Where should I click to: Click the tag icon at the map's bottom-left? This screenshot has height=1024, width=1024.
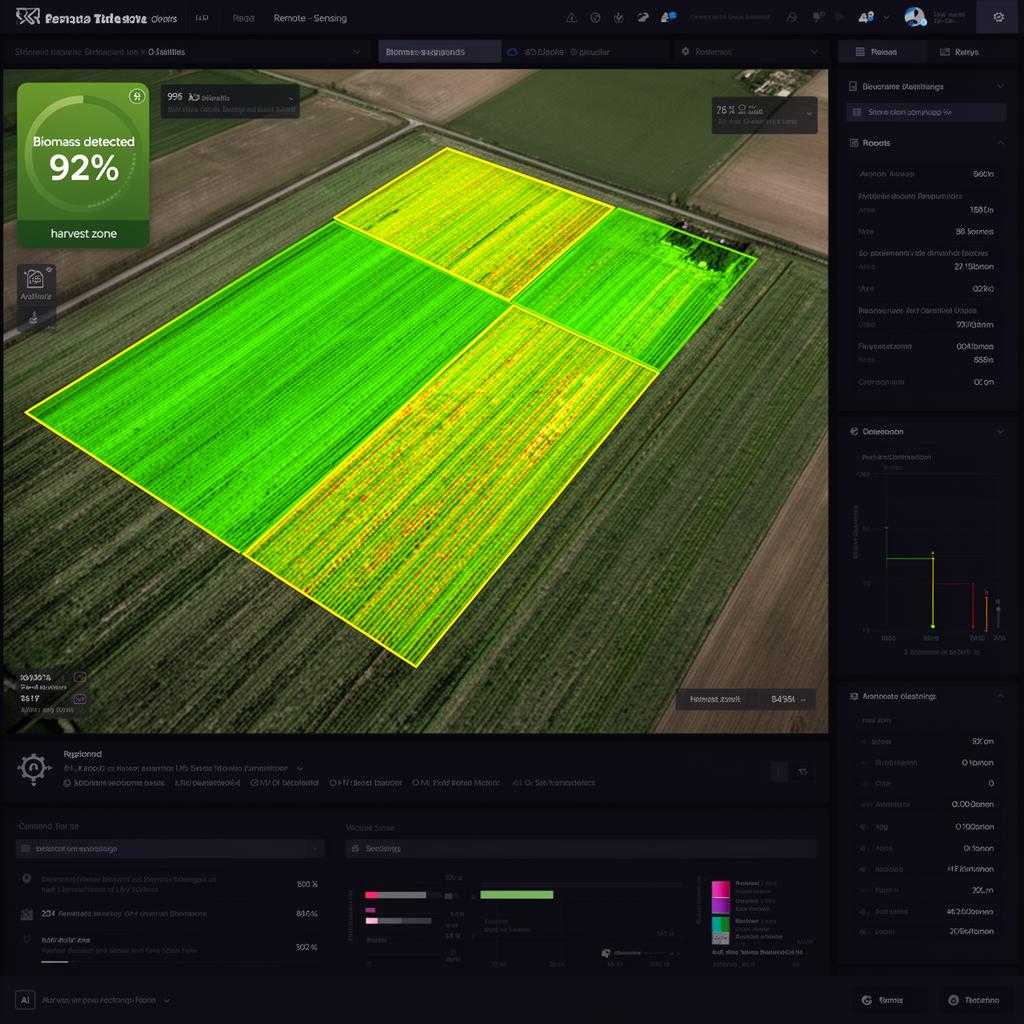(x=80, y=677)
